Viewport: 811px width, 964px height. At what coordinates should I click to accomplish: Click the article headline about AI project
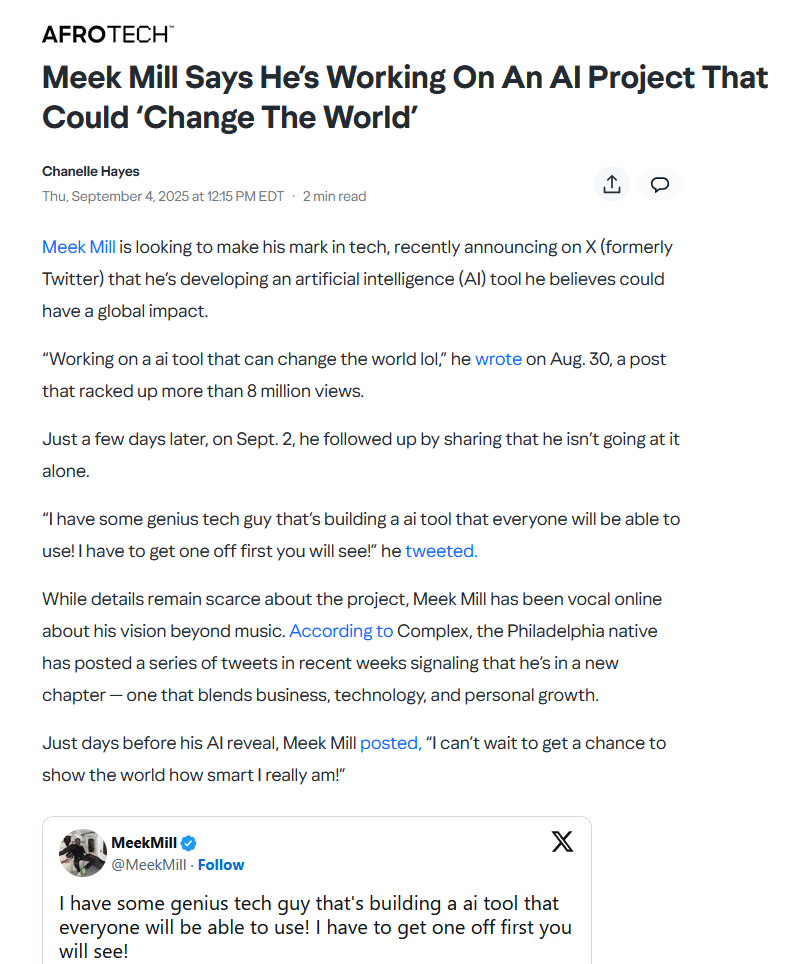405,97
